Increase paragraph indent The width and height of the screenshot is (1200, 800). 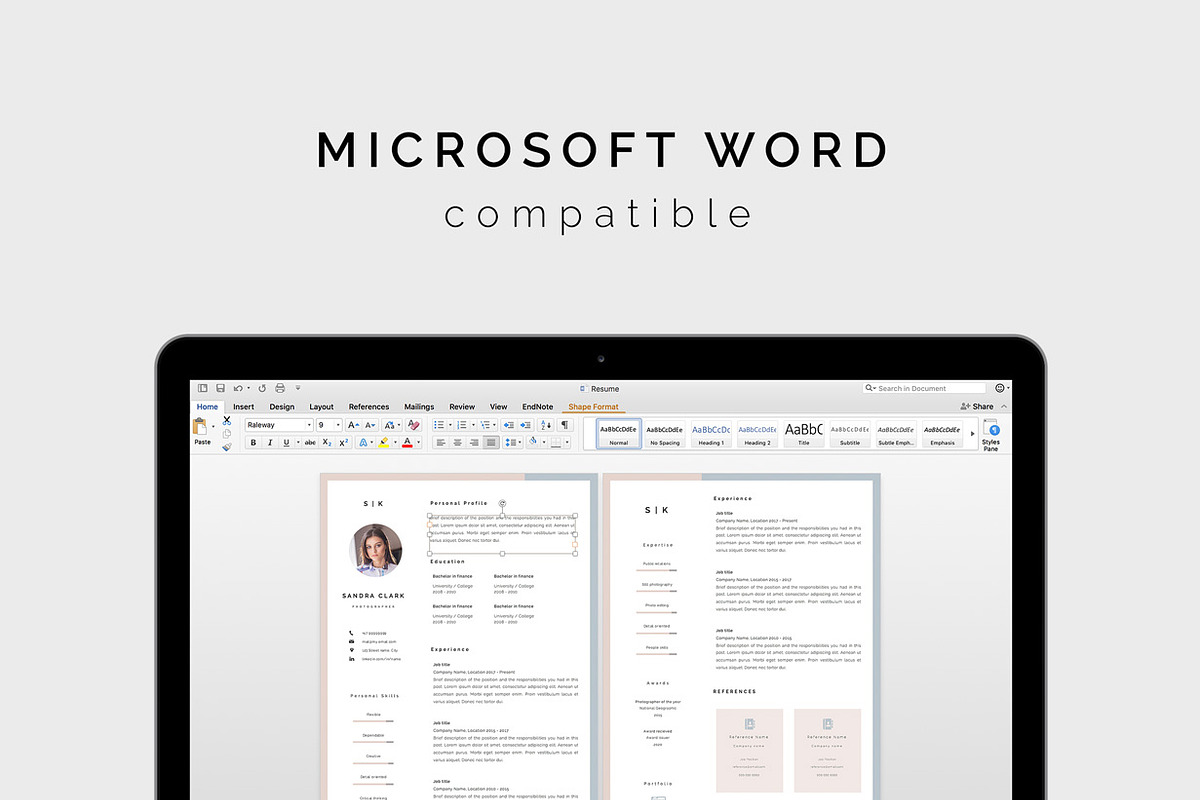(x=526, y=425)
